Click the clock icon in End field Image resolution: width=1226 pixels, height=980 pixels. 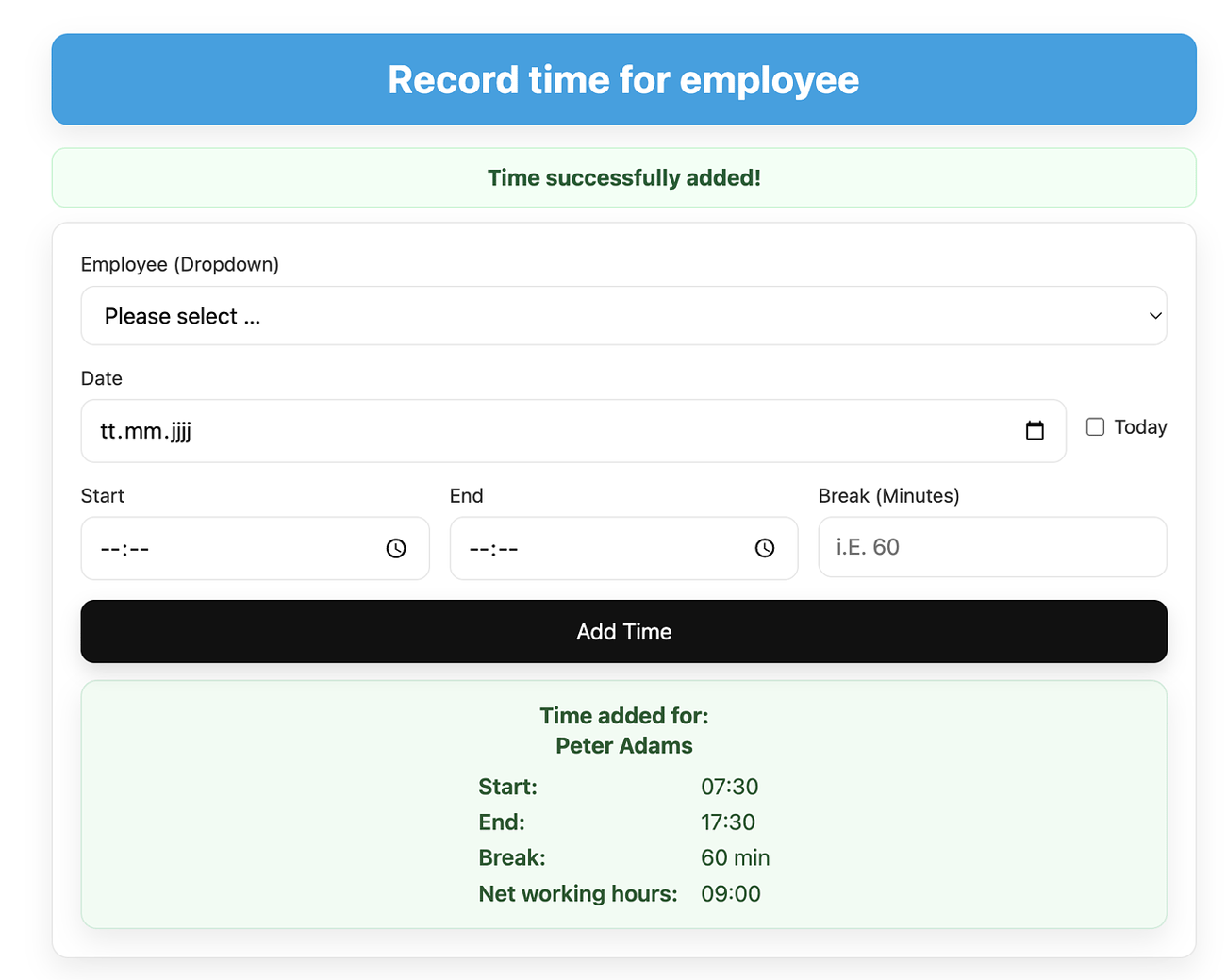pos(765,548)
